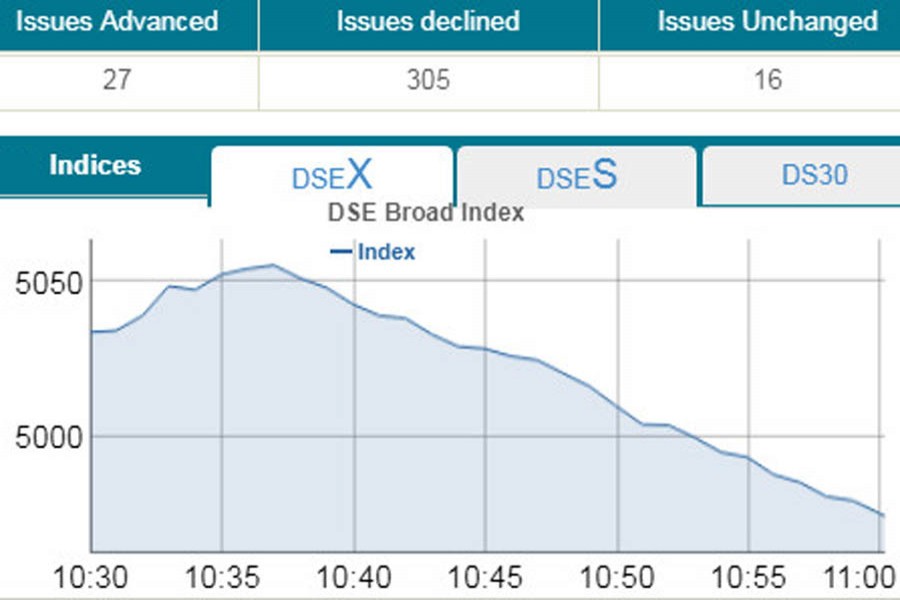The height and width of the screenshot is (600, 900).
Task: Click the Issues Advanced column header
Action: (116, 21)
